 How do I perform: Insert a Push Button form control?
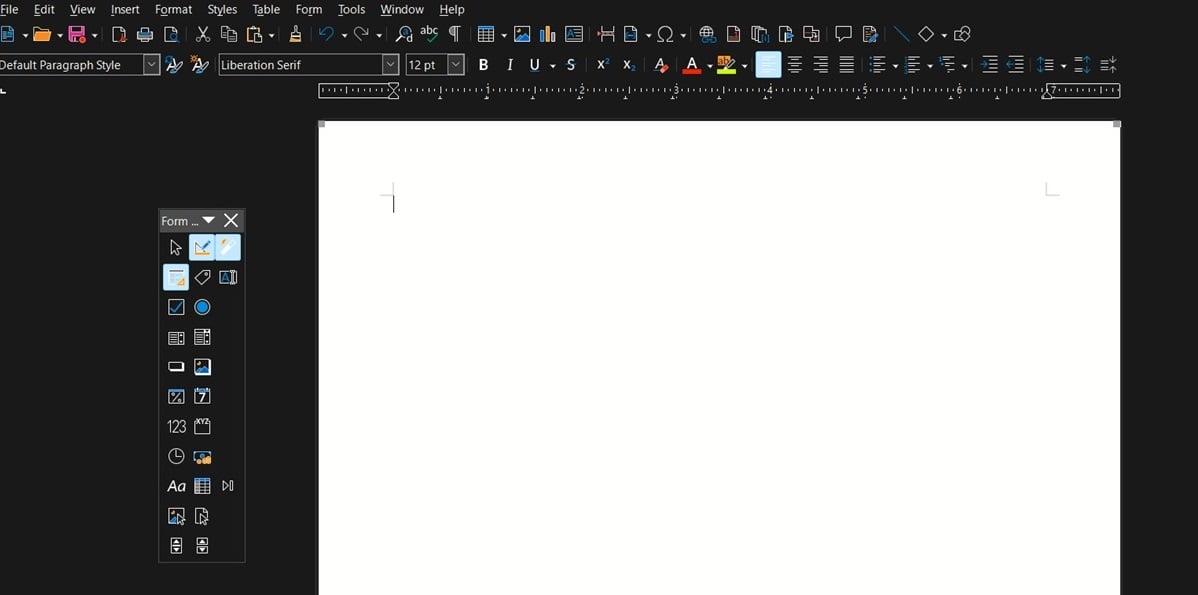pyautogui.click(x=176, y=367)
